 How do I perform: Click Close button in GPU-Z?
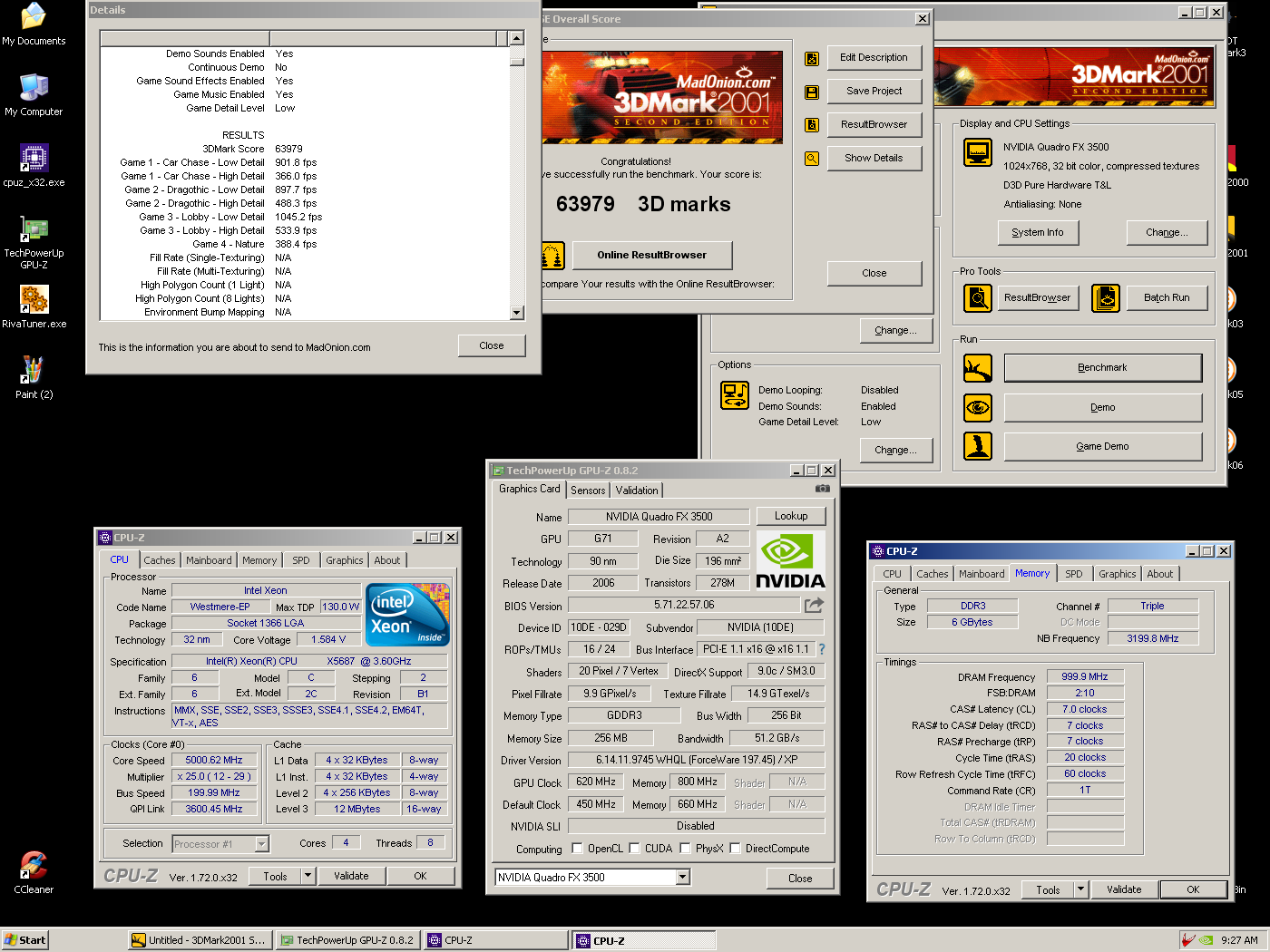800,879
